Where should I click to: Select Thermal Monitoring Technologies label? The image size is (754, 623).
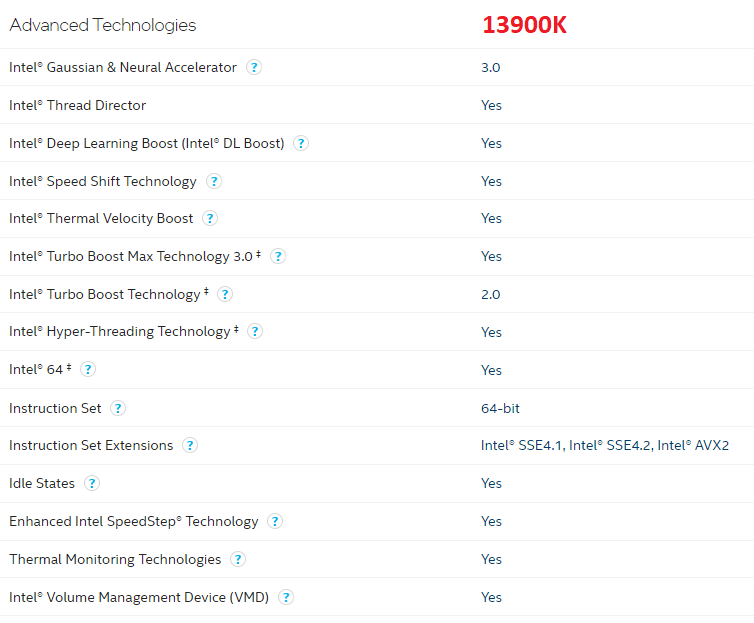pyautogui.click(x=115, y=559)
